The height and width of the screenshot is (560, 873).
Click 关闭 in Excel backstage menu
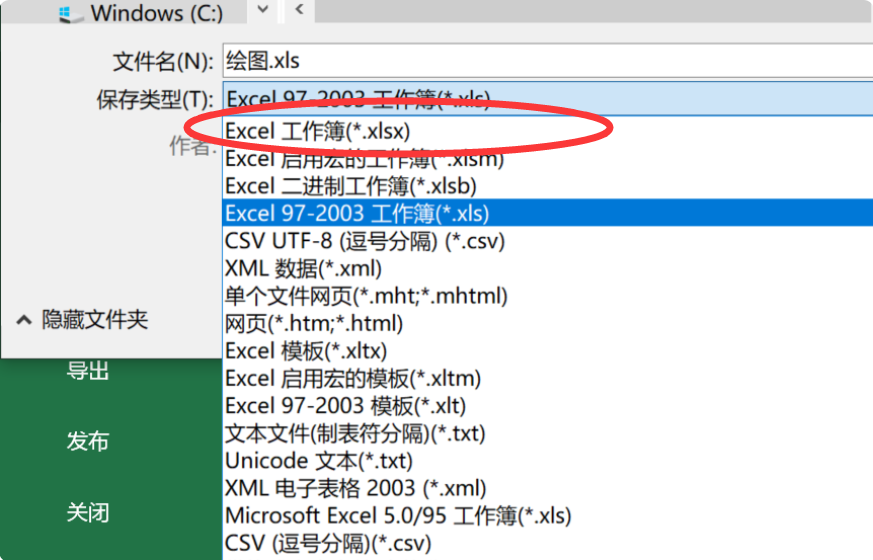tap(88, 512)
